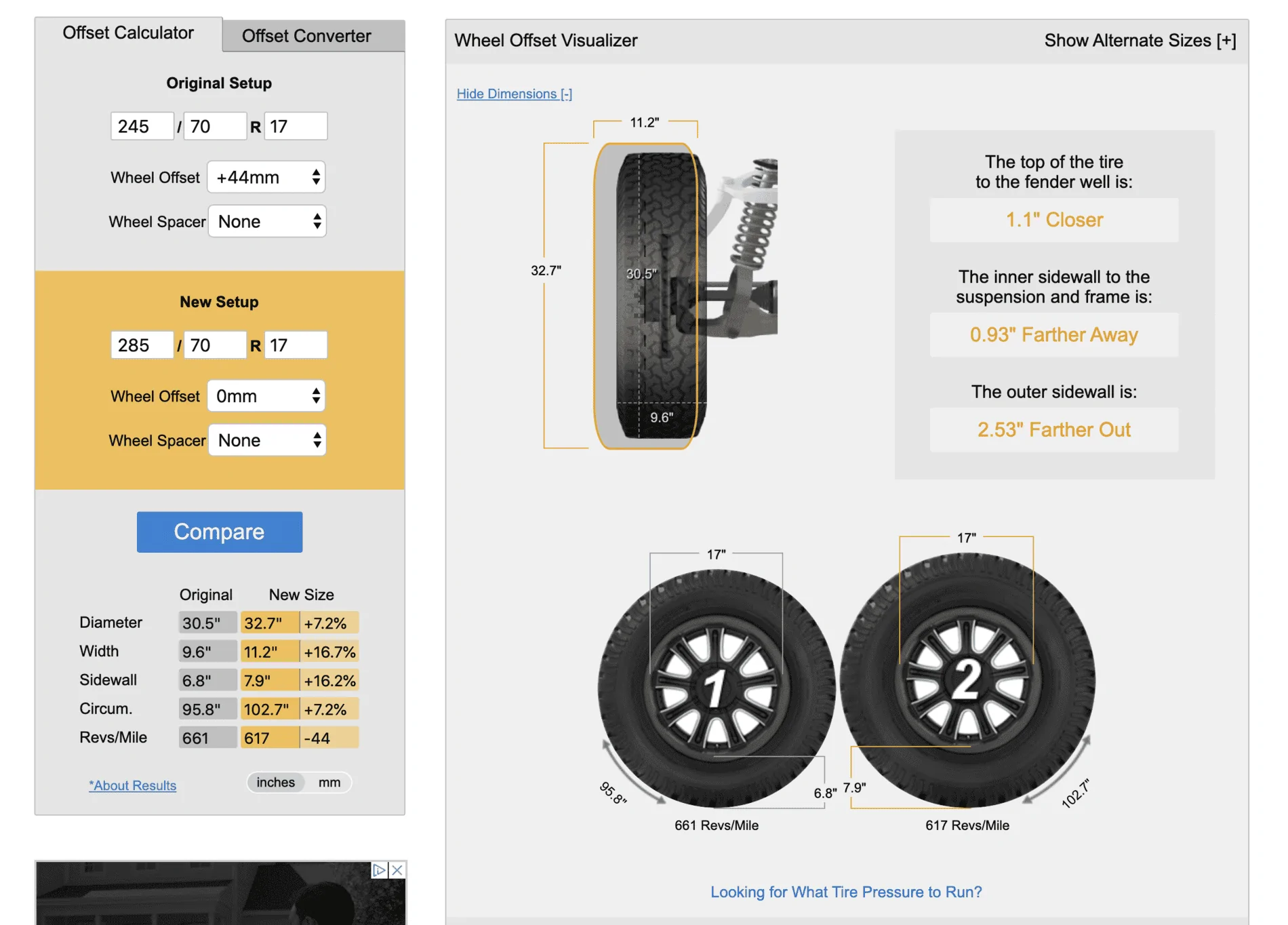Close the advertisement with the X icon

(398, 870)
